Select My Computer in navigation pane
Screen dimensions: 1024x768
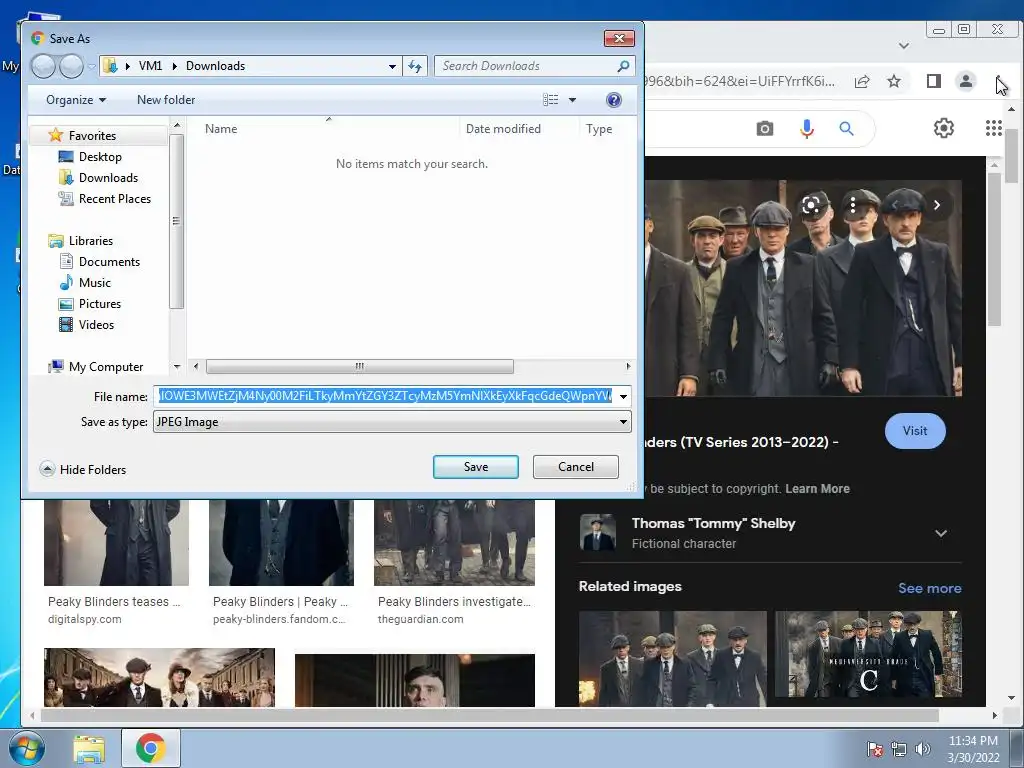106,367
